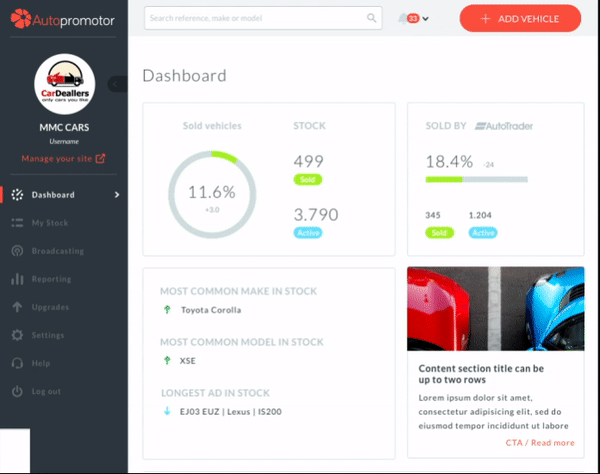Click the Broadcasting sidebar icon
600x474 pixels.
(17, 251)
